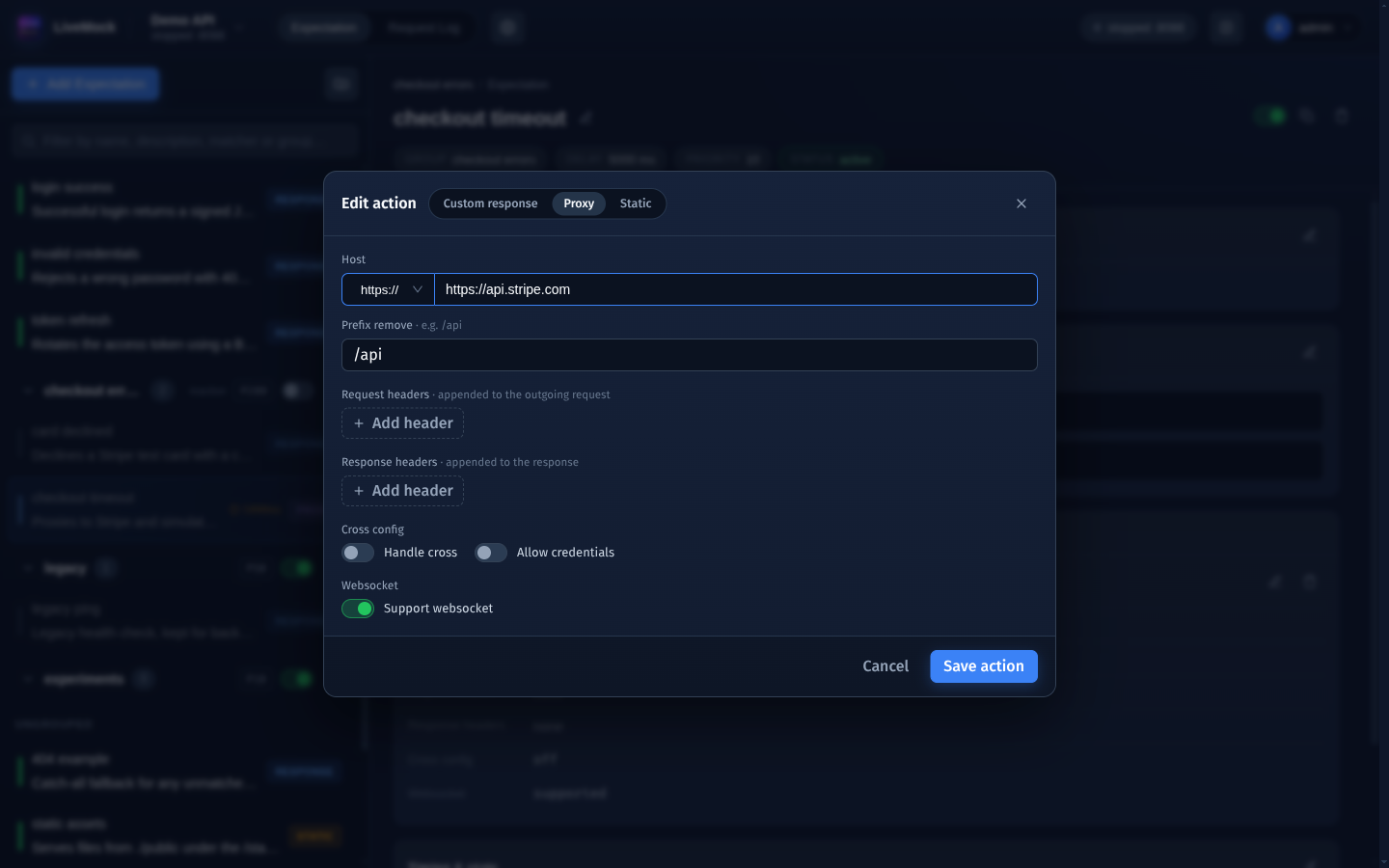1389x868 pixels.
Task: Switch to the Custom response tab
Action: [490, 203]
